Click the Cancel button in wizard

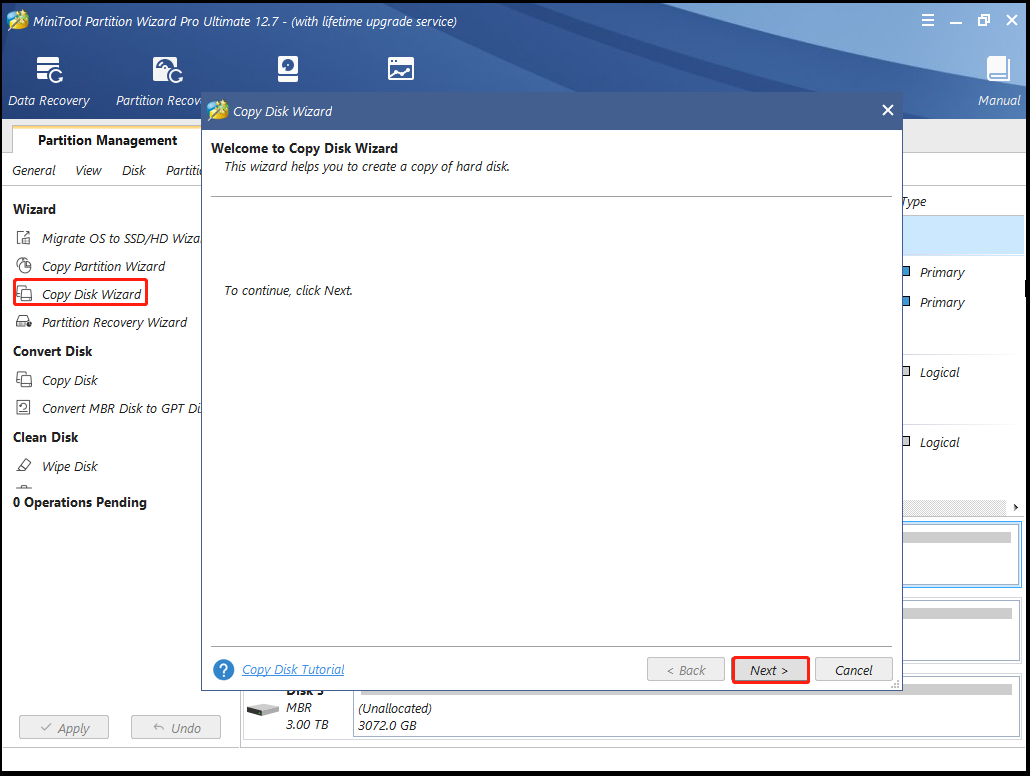[853, 670]
